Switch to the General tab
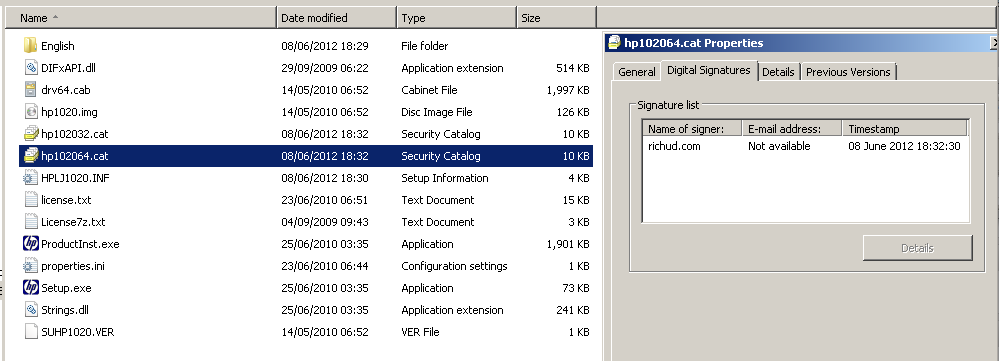This screenshot has height=361, width=999. point(636,72)
